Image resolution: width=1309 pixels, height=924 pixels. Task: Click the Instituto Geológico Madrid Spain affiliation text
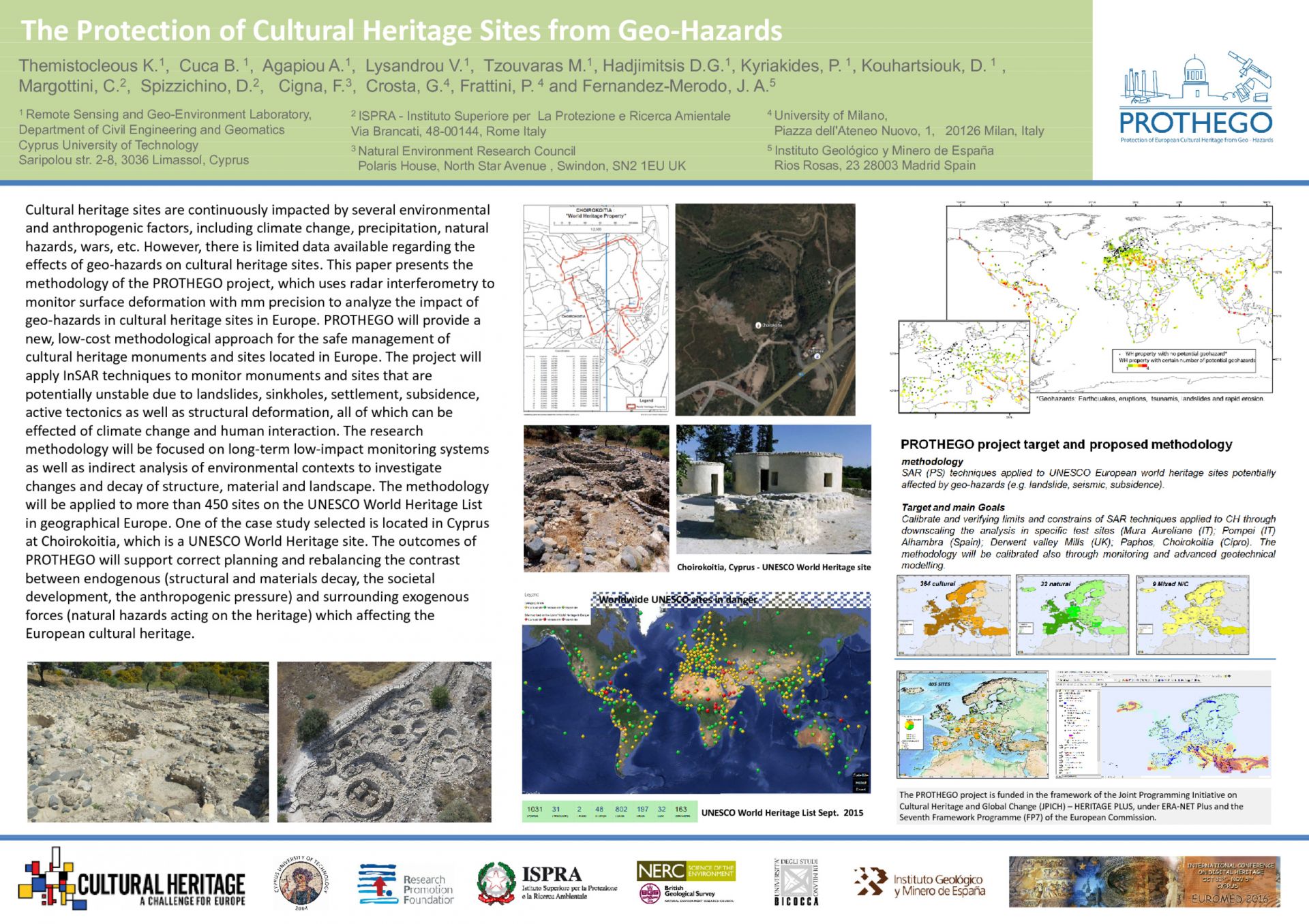tap(880, 157)
